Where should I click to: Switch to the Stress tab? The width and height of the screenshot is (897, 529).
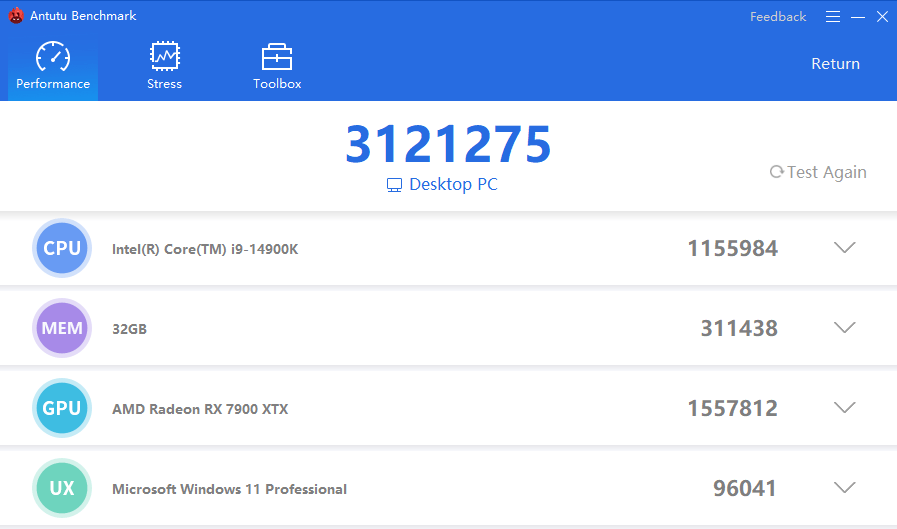[164, 66]
